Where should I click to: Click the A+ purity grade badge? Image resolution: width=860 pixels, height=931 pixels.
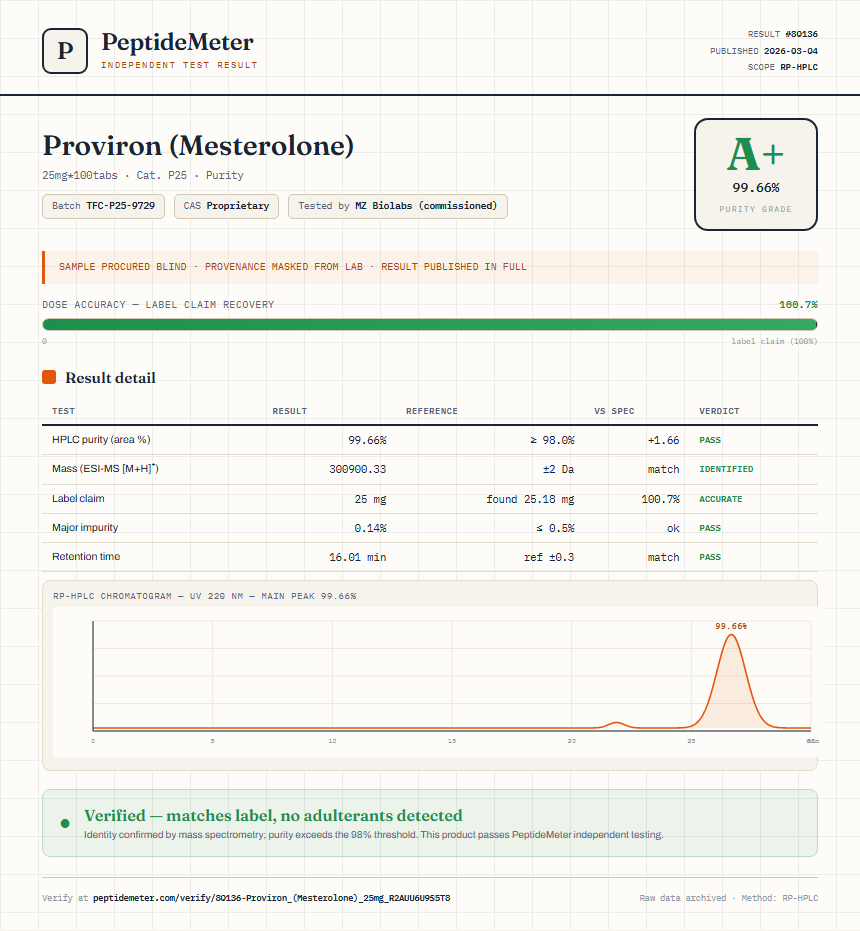tap(755, 175)
